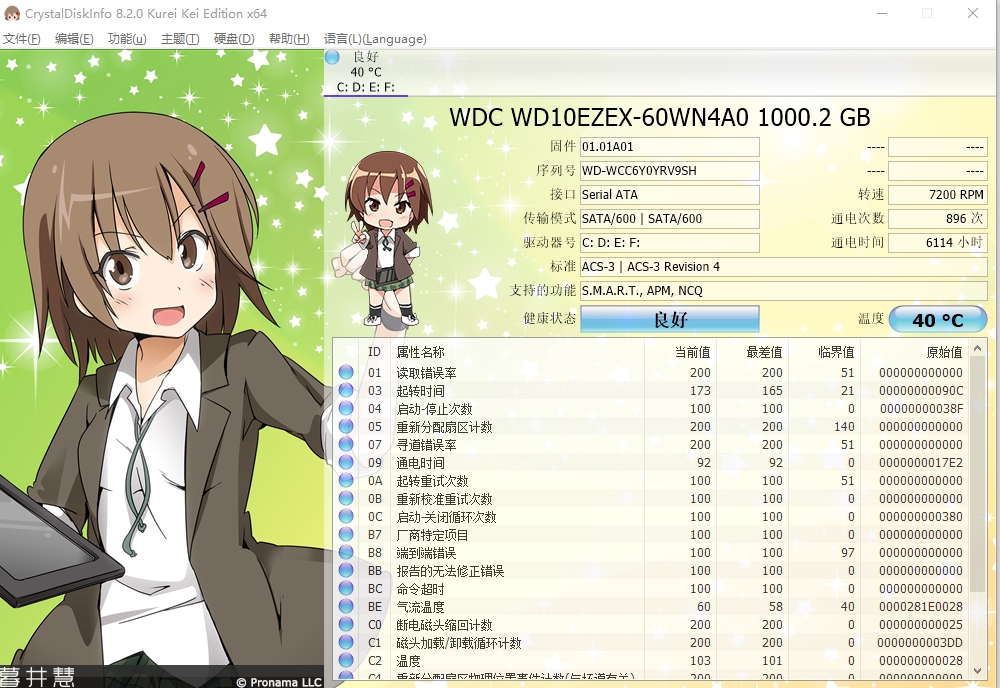1000x688 pixels.
Task: Click the 接口 field showing Serial ATA
Action: pos(670,194)
